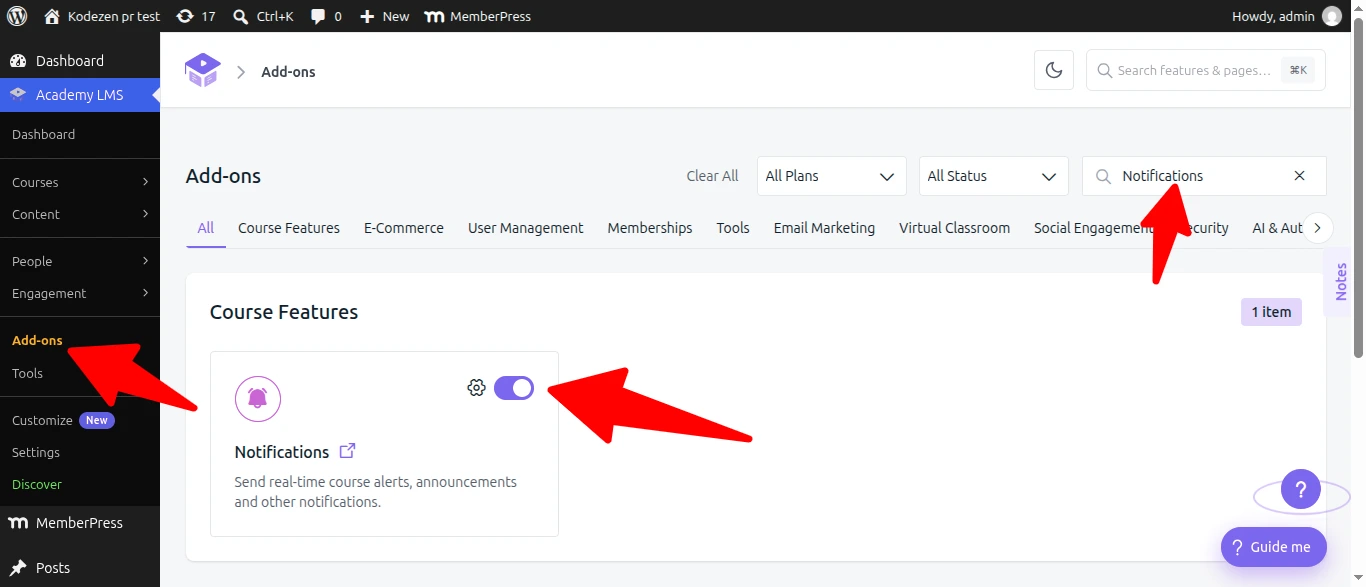Image resolution: width=1366 pixels, height=587 pixels.
Task: Click Clear All filters
Action: pyautogui.click(x=712, y=176)
